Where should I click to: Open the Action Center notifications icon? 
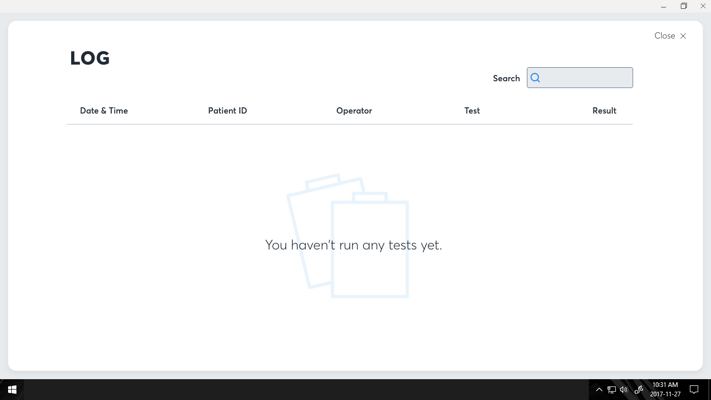pos(694,390)
